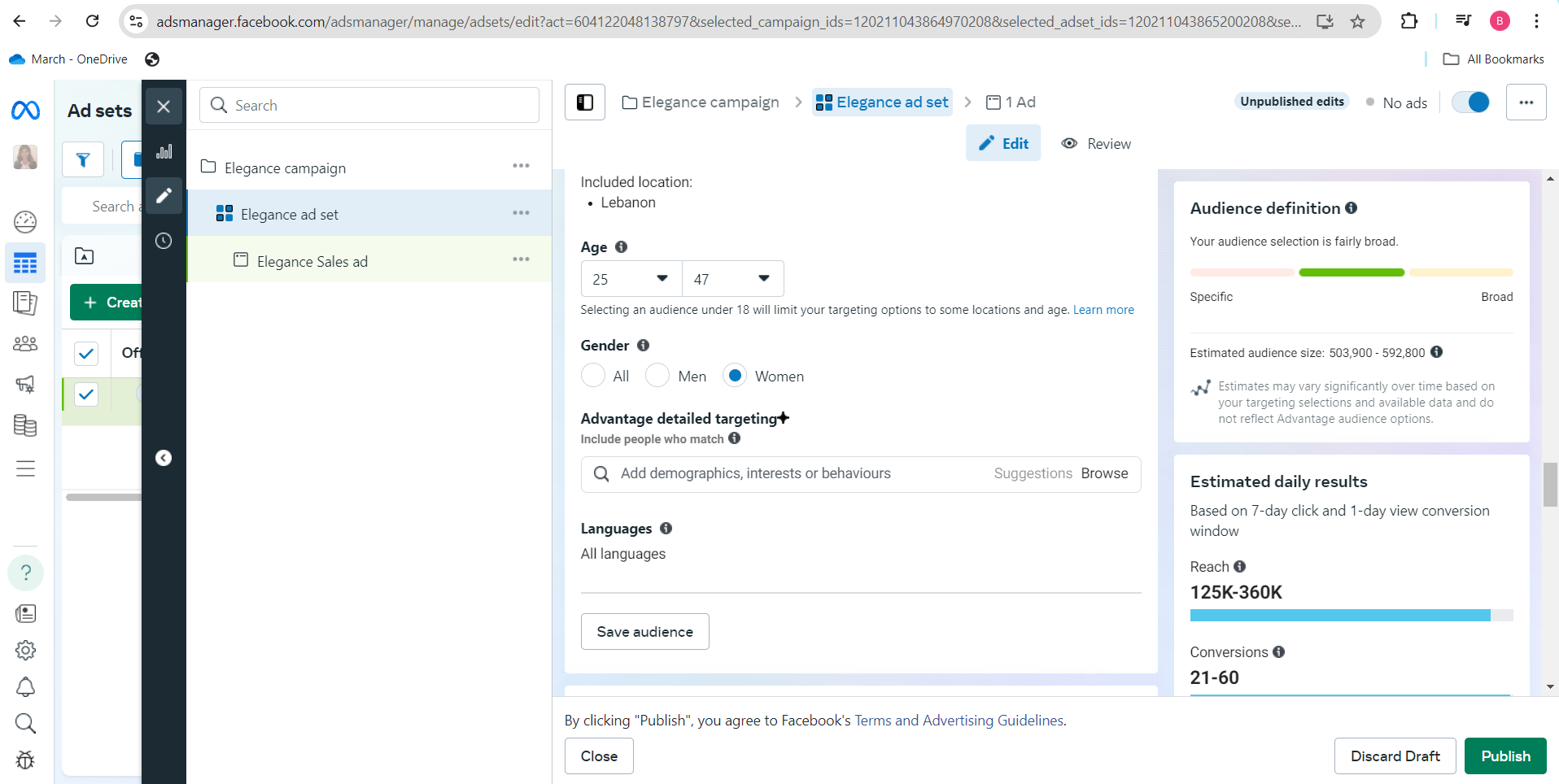Click the filter funnel icon
Viewport: 1559px width, 784px height.
[x=83, y=160]
